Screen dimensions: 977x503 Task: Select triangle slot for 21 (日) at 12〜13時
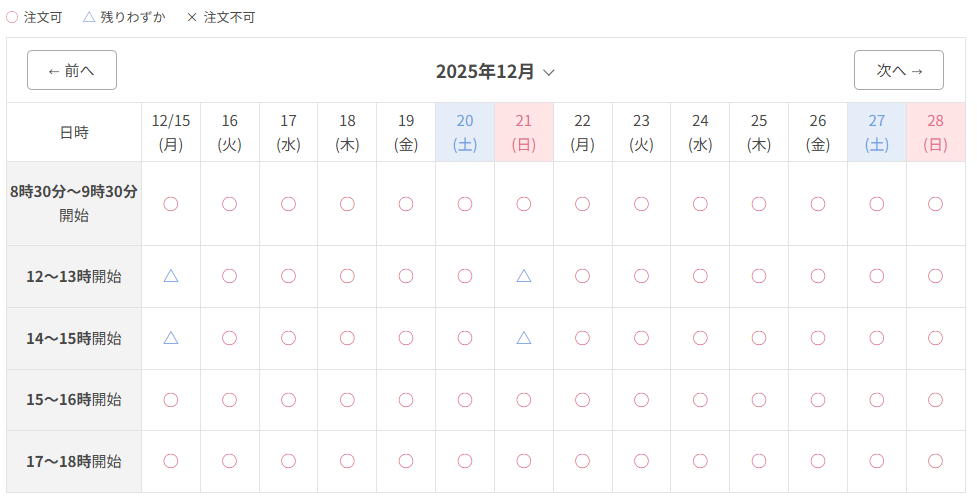pos(524,275)
